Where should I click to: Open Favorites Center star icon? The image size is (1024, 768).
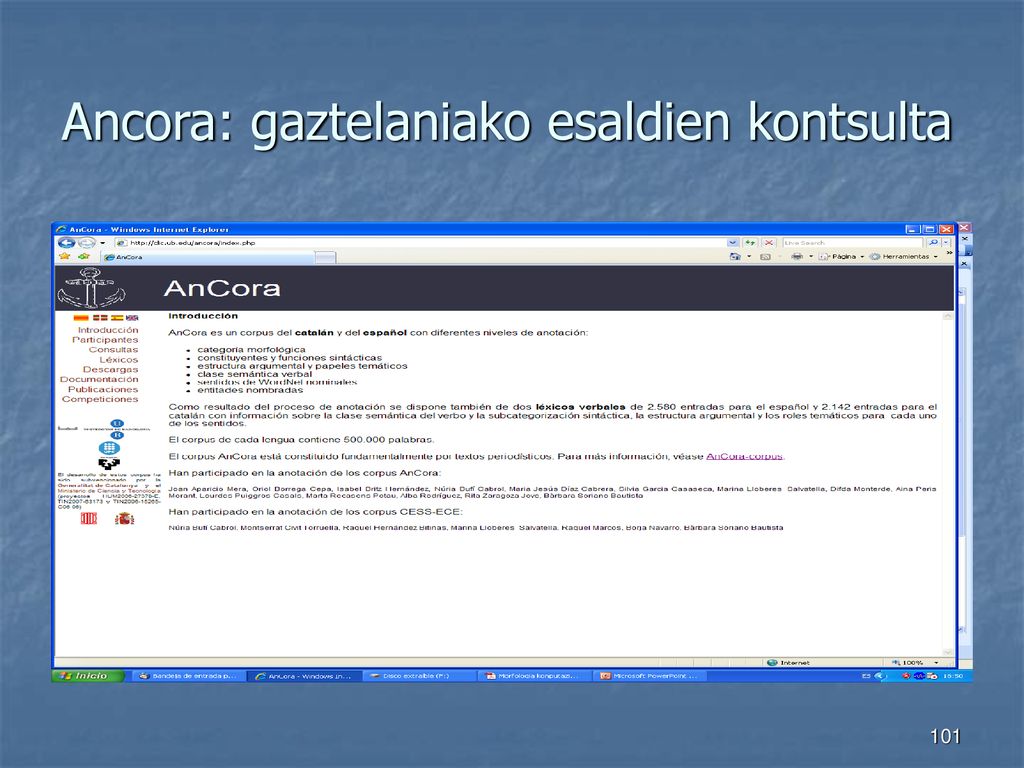65,257
